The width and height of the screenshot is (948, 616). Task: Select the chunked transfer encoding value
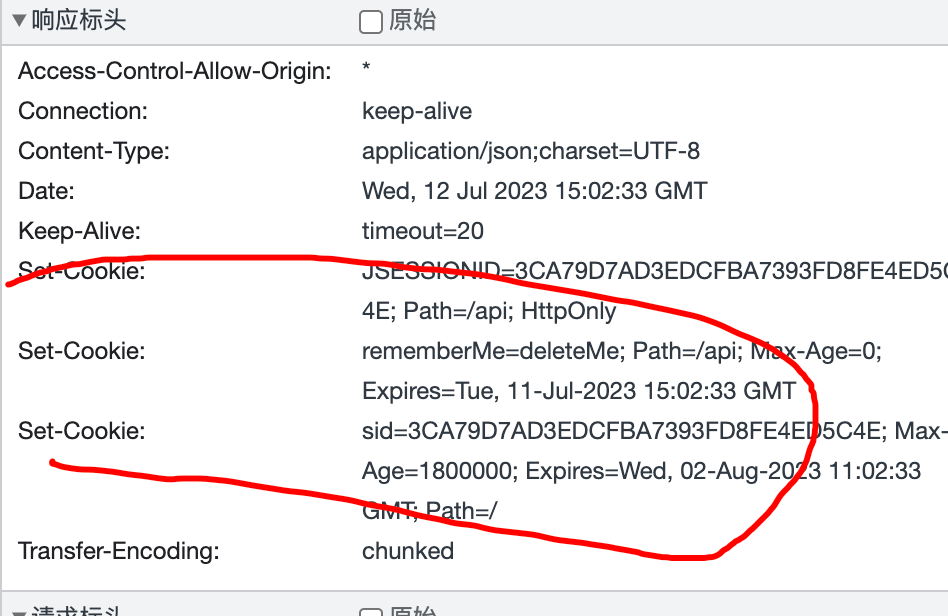point(408,551)
